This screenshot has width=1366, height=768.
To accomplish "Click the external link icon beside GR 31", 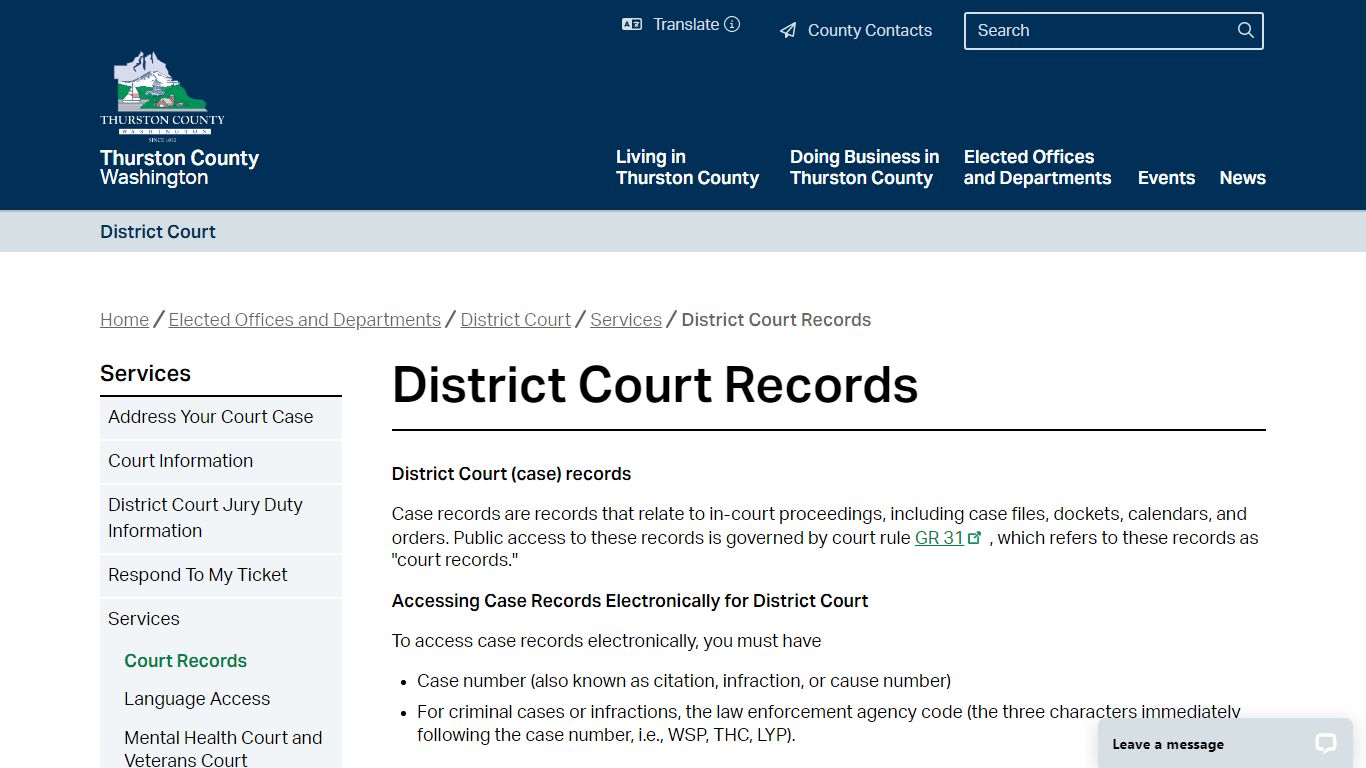I will (x=975, y=538).
